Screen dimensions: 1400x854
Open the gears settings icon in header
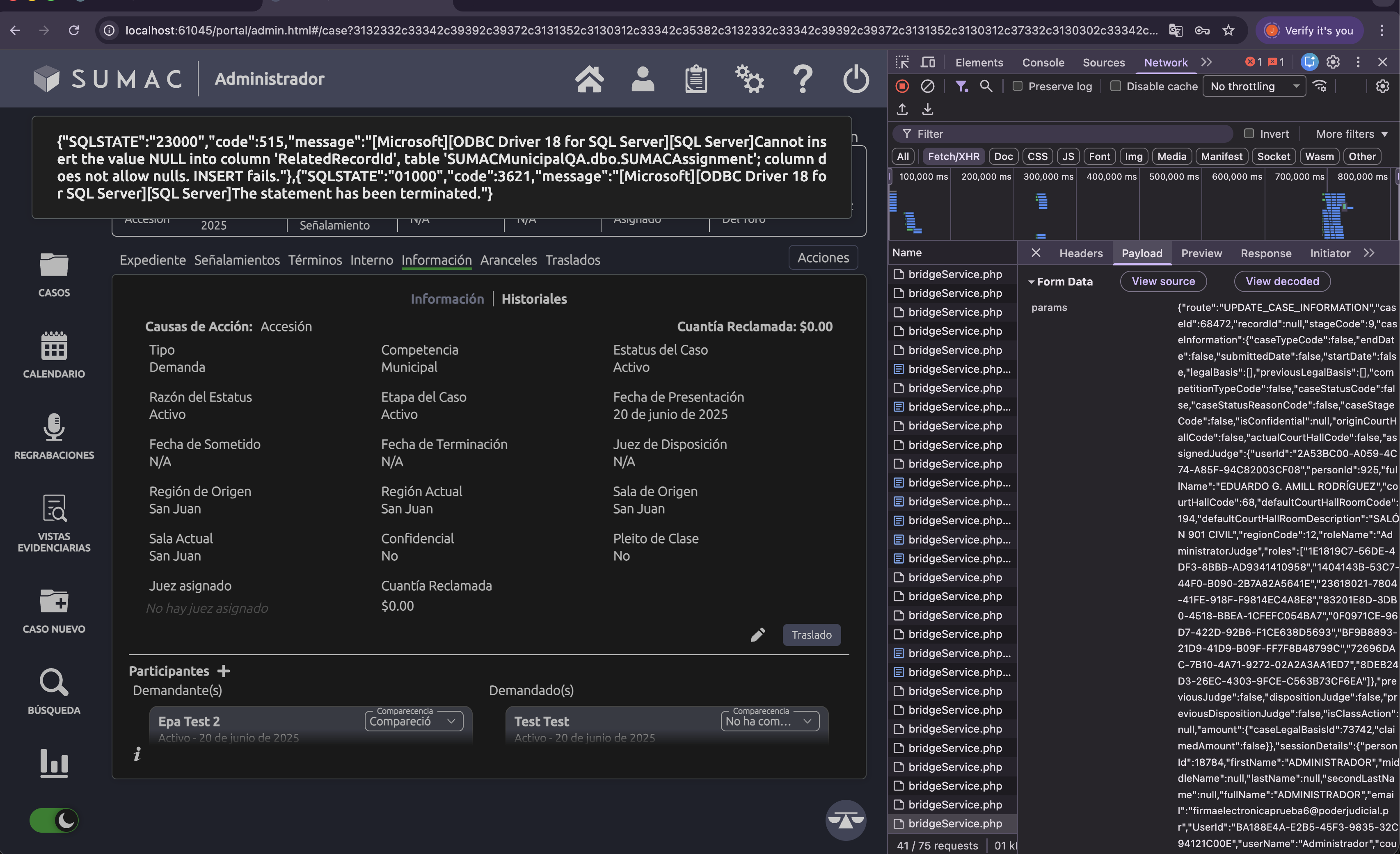pyautogui.click(x=749, y=79)
